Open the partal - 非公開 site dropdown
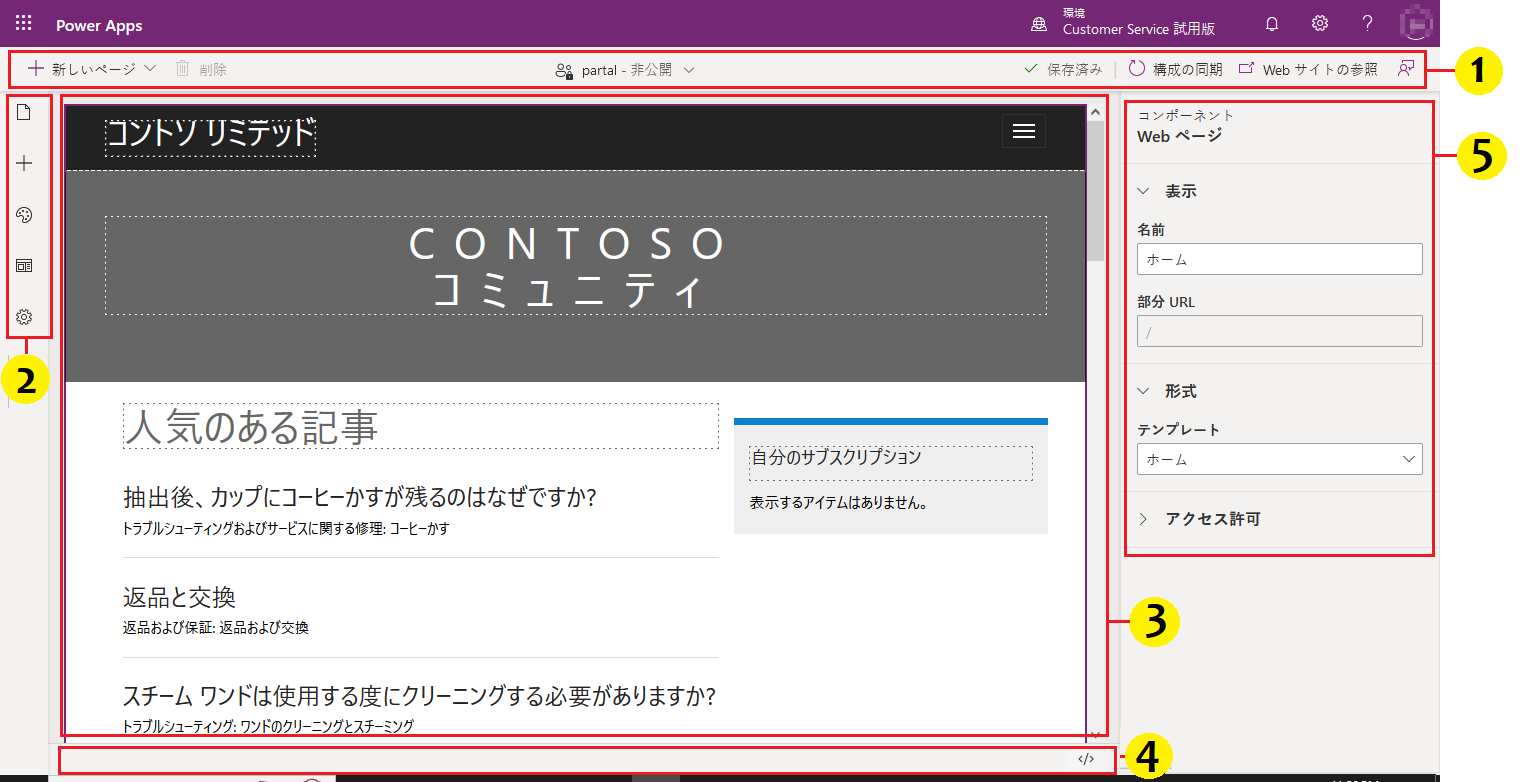The image size is (1528, 782). point(624,70)
